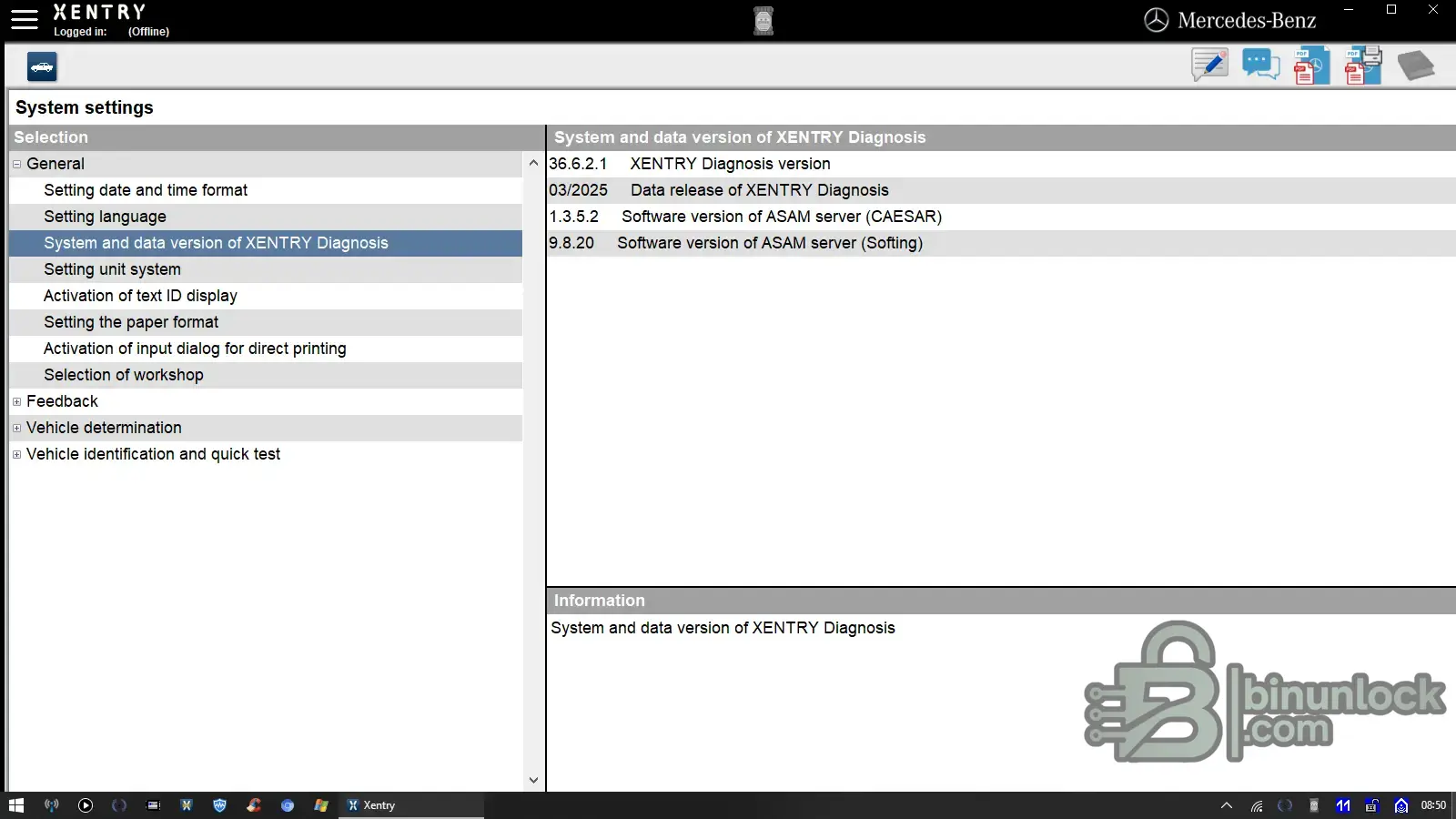Click the Xentry taskbar button
The height and width of the screenshot is (819, 1456).
coord(409,805)
